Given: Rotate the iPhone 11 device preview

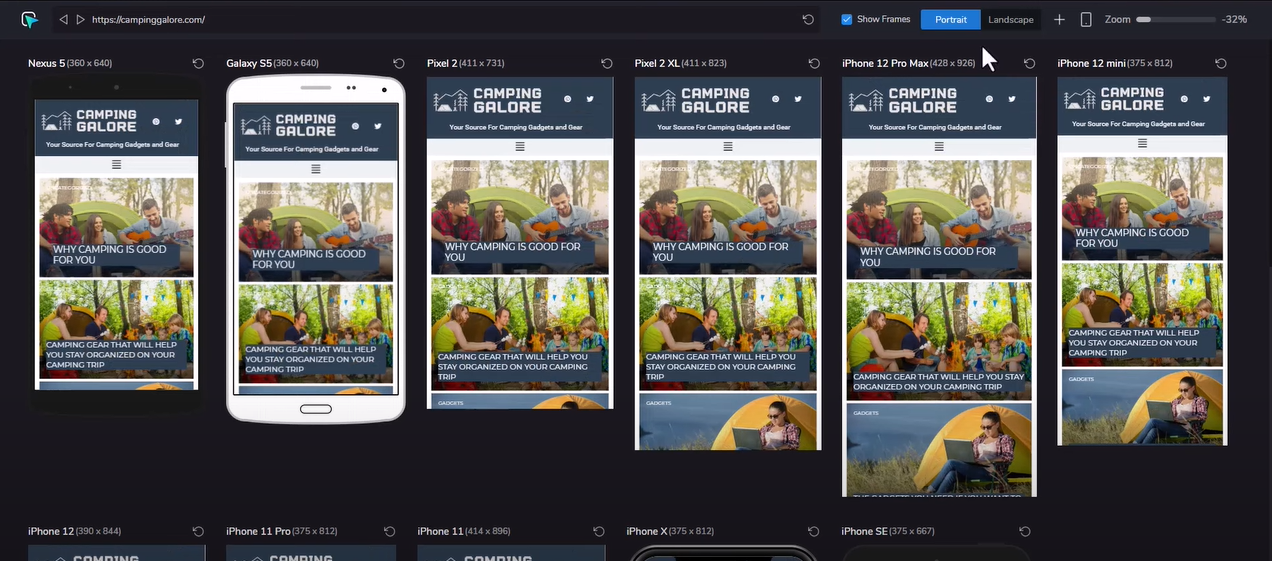Looking at the screenshot, I should [x=599, y=531].
